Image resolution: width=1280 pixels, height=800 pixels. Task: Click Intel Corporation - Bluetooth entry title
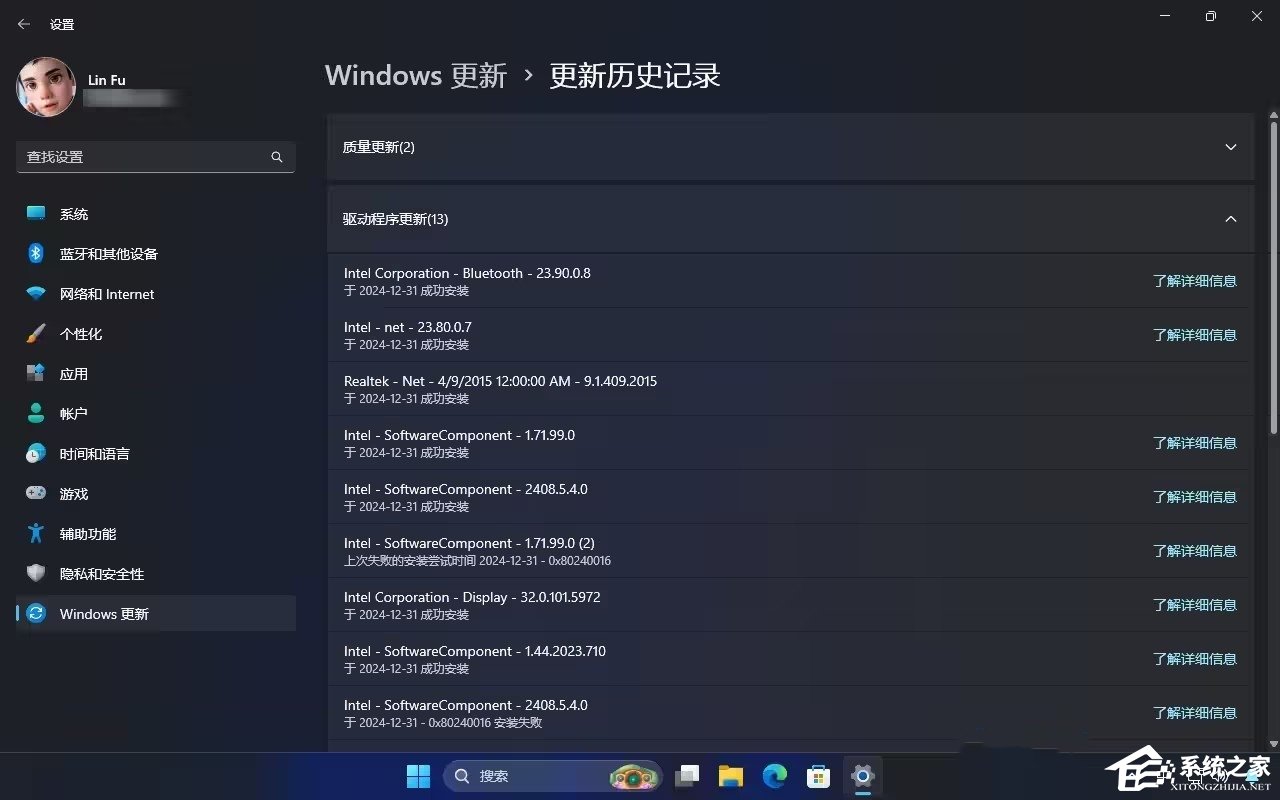467,273
